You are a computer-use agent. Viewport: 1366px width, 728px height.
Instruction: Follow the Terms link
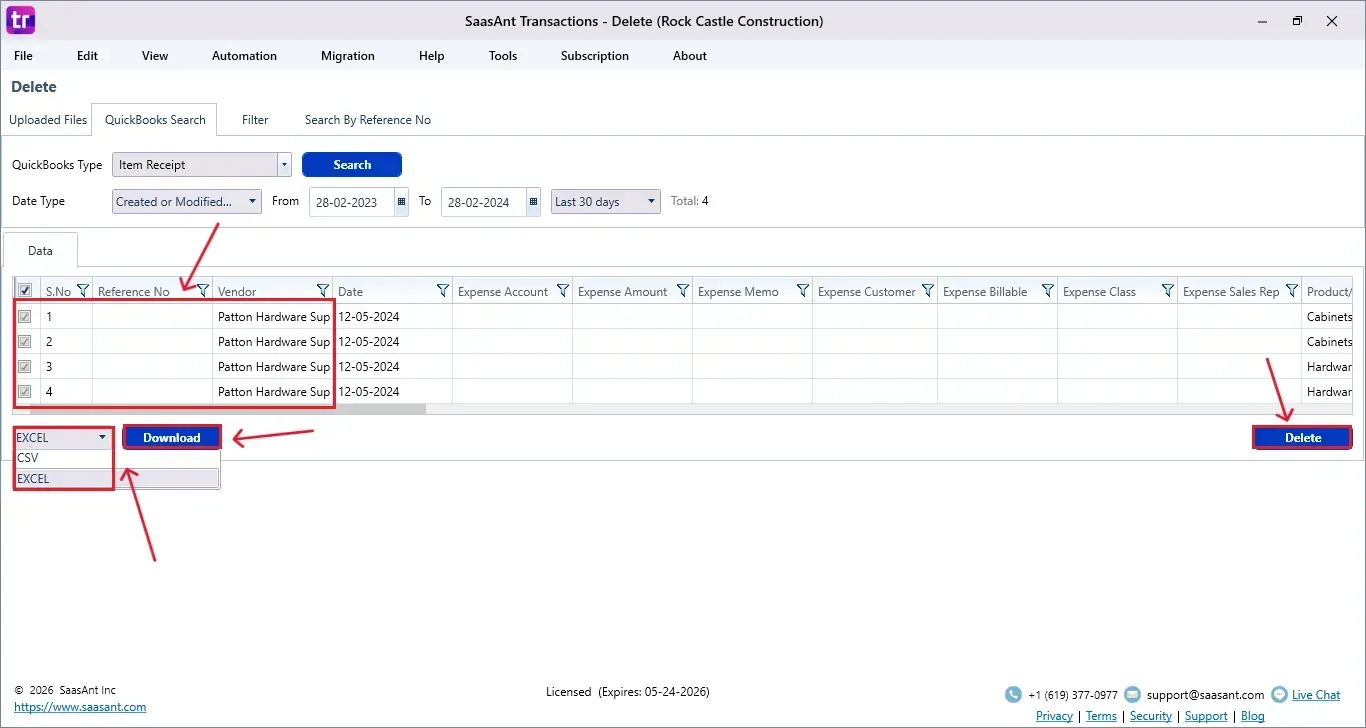tap(1101, 716)
